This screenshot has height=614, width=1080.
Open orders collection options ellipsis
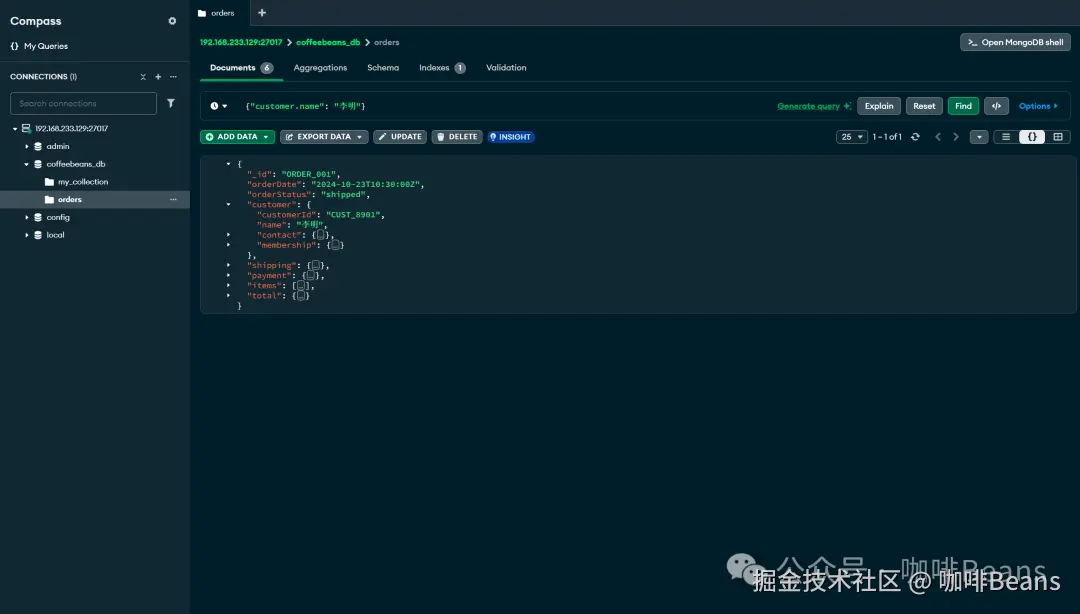pyautogui.click(x=174, y=199)
